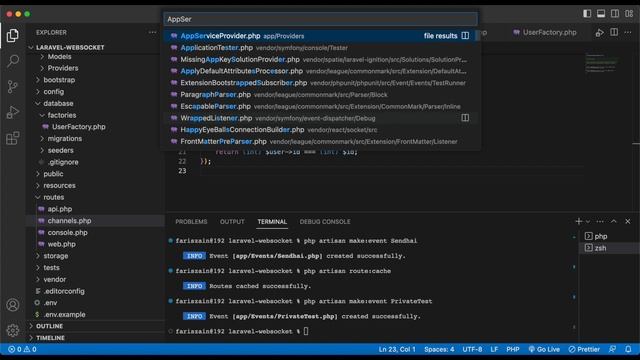Open the customize layout icon
The height and width of the screenshot is (360, 640).
629,13
